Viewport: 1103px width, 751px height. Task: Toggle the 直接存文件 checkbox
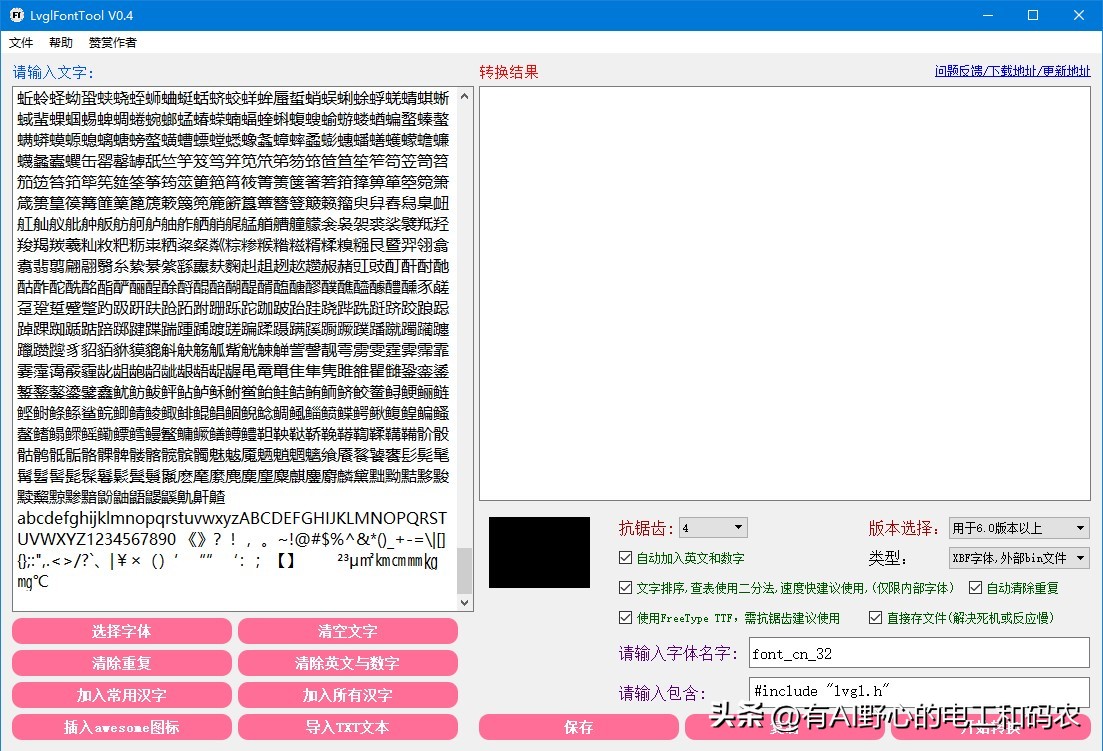click(874, 615)
